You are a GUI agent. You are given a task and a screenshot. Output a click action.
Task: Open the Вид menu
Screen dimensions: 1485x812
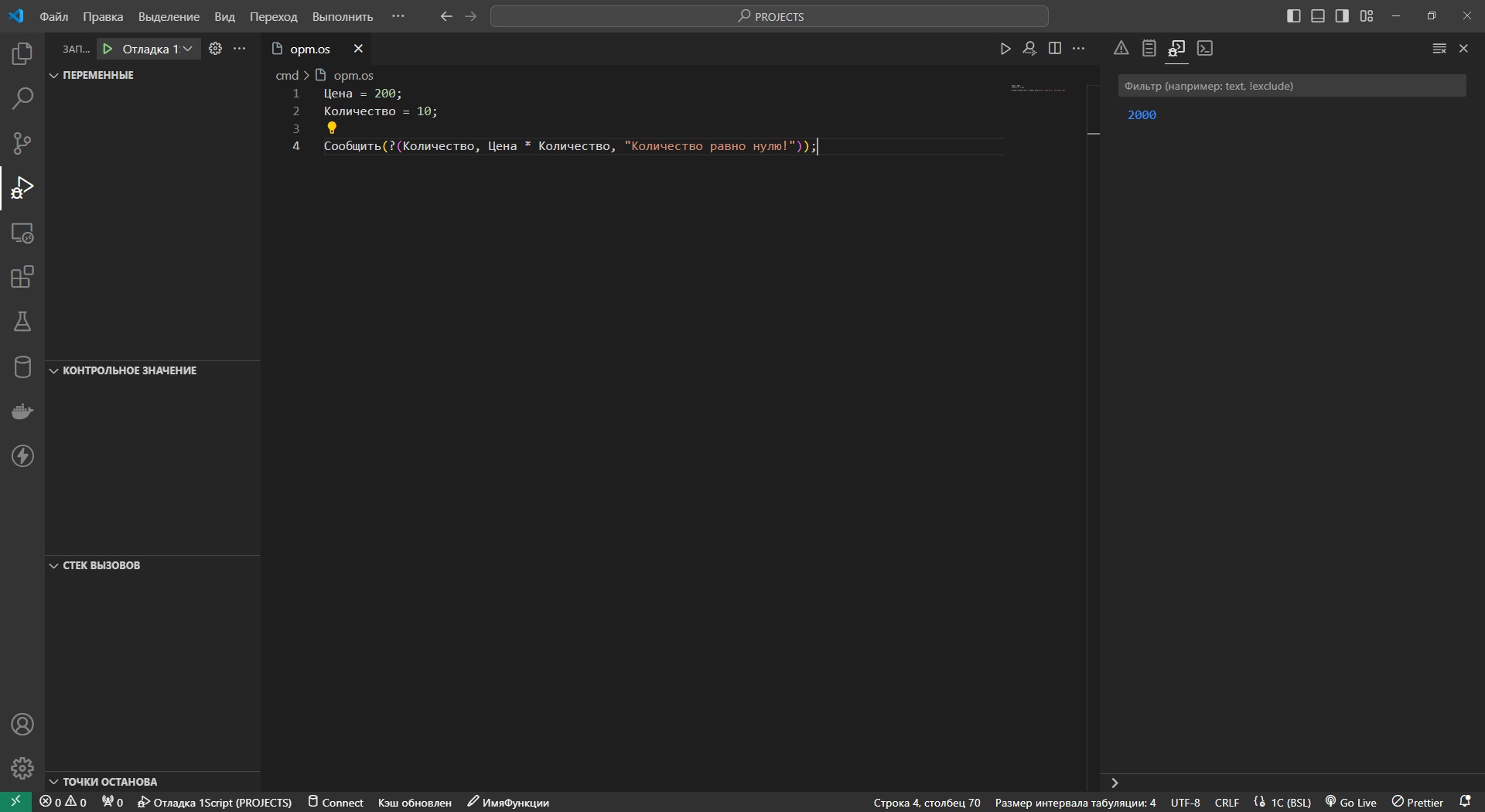224,16
